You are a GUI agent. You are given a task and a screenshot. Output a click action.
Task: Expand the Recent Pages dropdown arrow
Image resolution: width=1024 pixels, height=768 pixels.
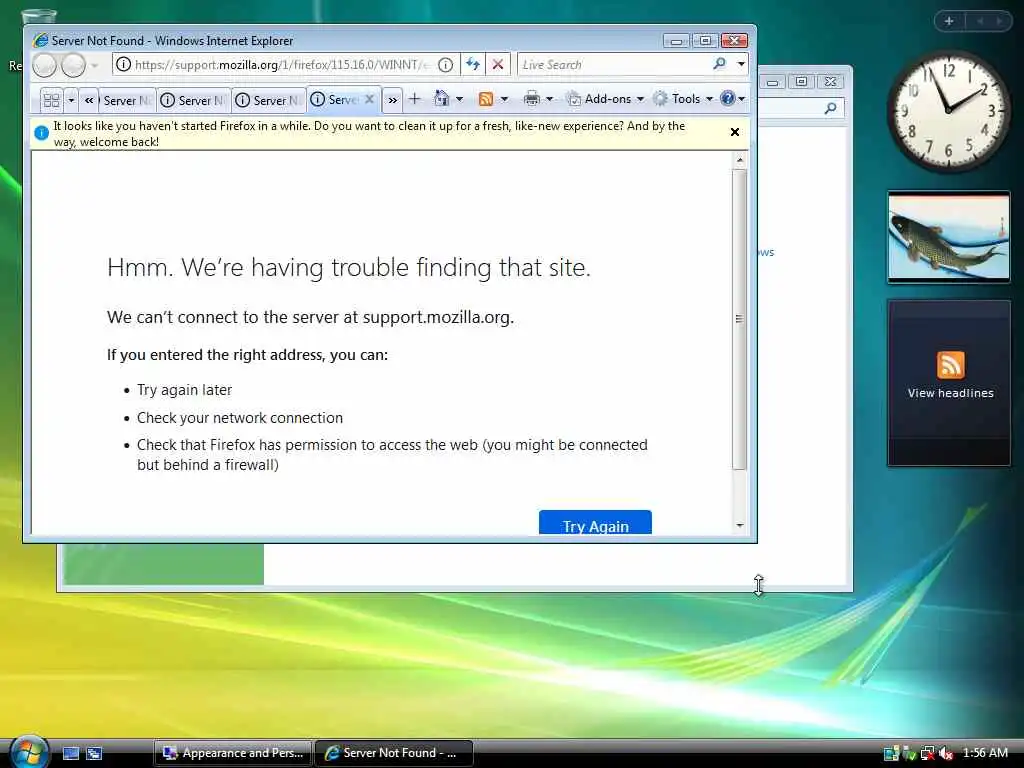point(95,65)
